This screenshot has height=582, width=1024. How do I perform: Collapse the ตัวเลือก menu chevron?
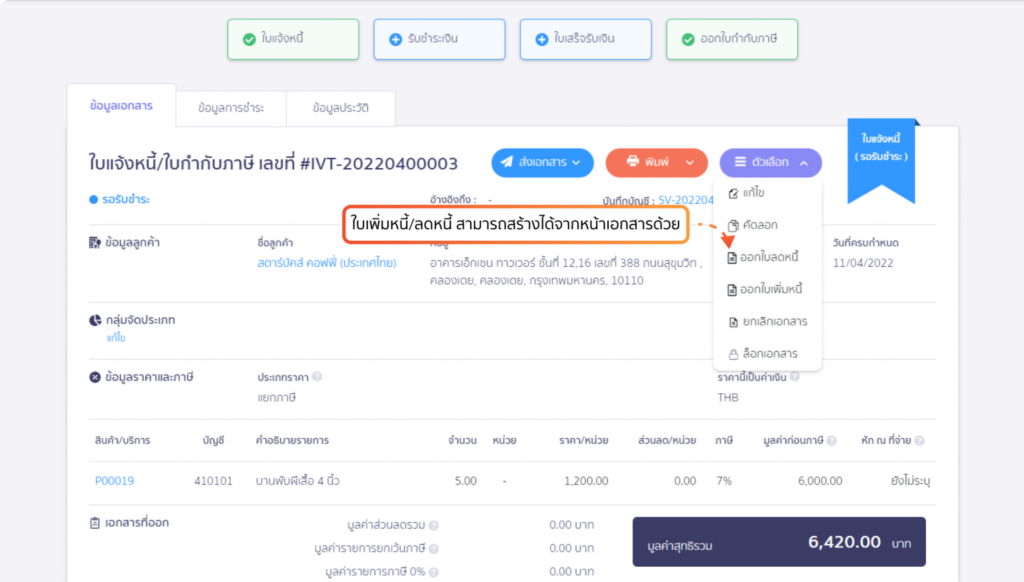pos(804,163)
